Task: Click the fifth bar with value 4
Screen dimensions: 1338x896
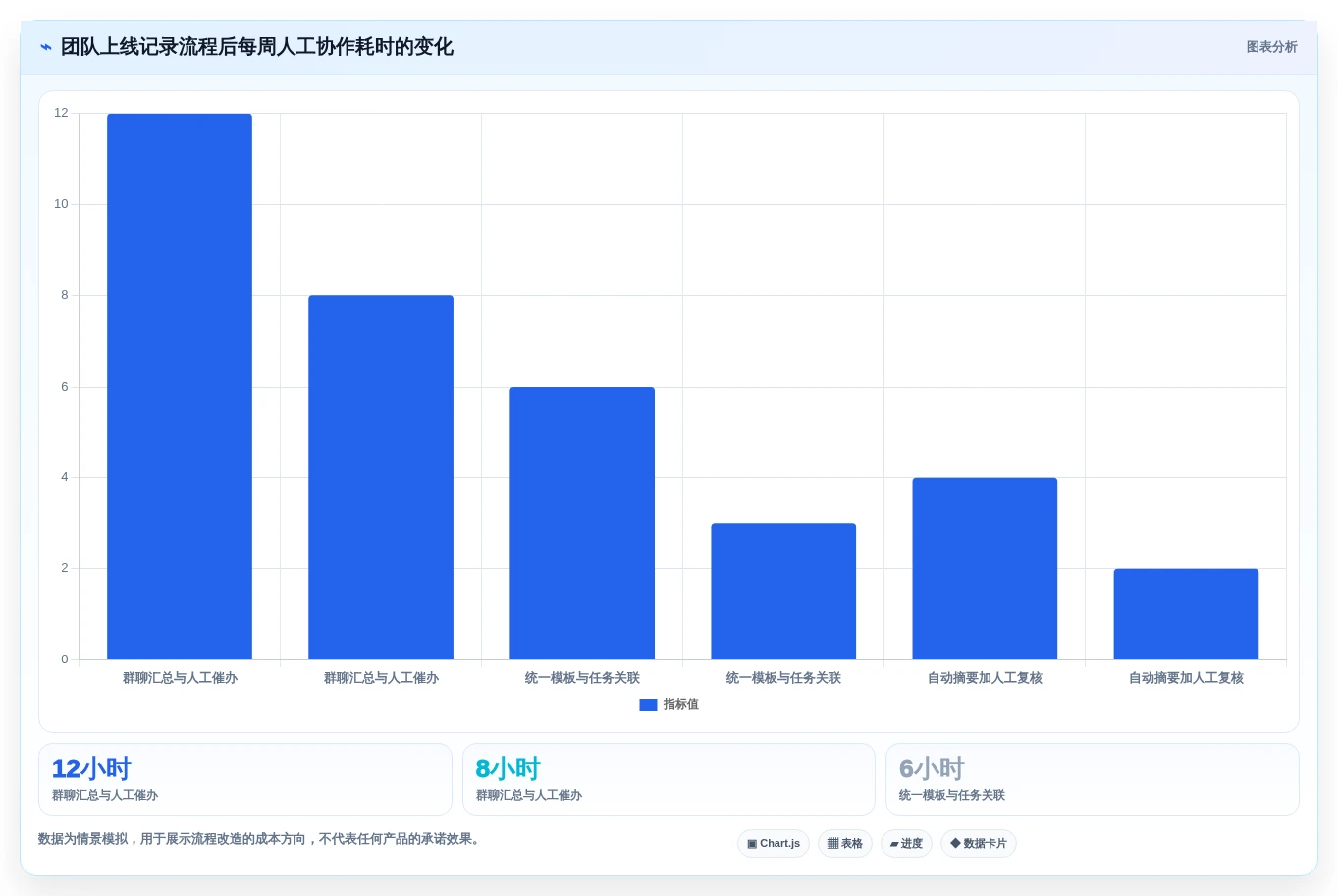Action: tap(985, 568)
